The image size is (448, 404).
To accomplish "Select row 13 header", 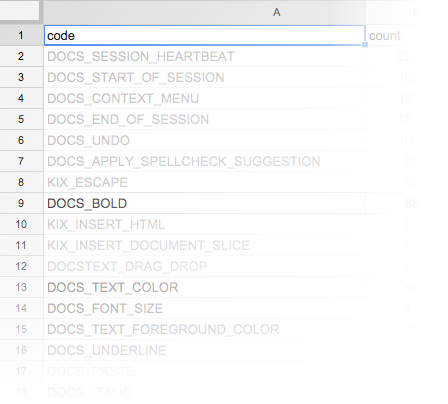I will 21,287.
